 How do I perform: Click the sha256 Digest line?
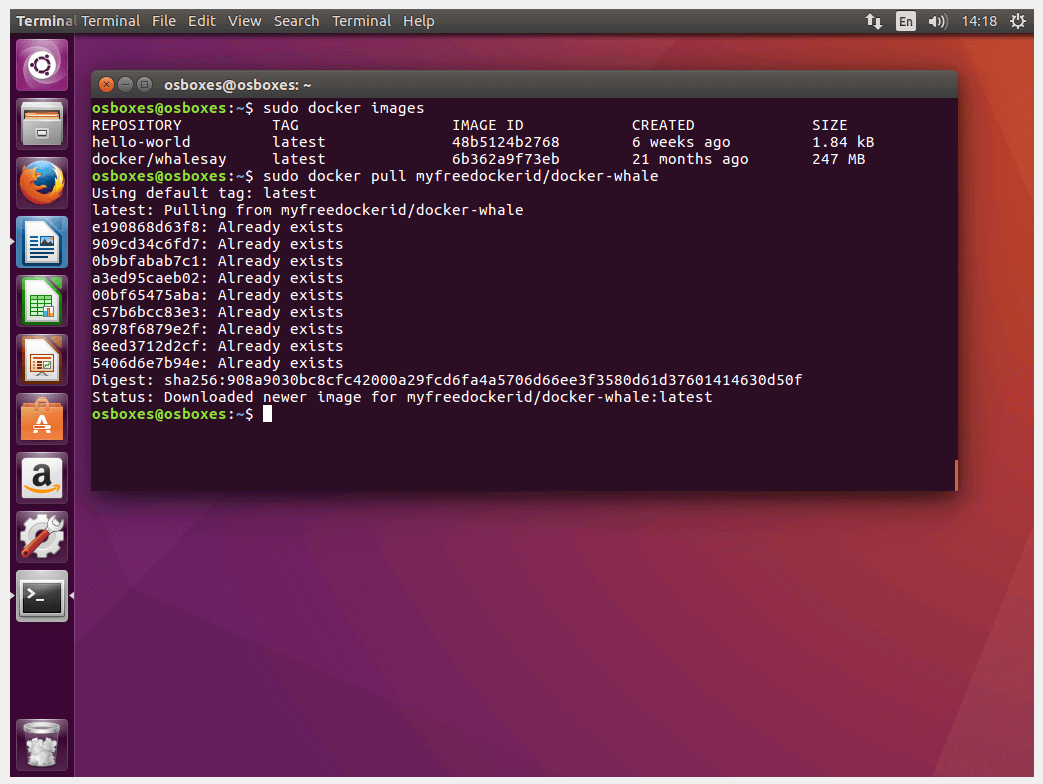click(x=447, y=380)
